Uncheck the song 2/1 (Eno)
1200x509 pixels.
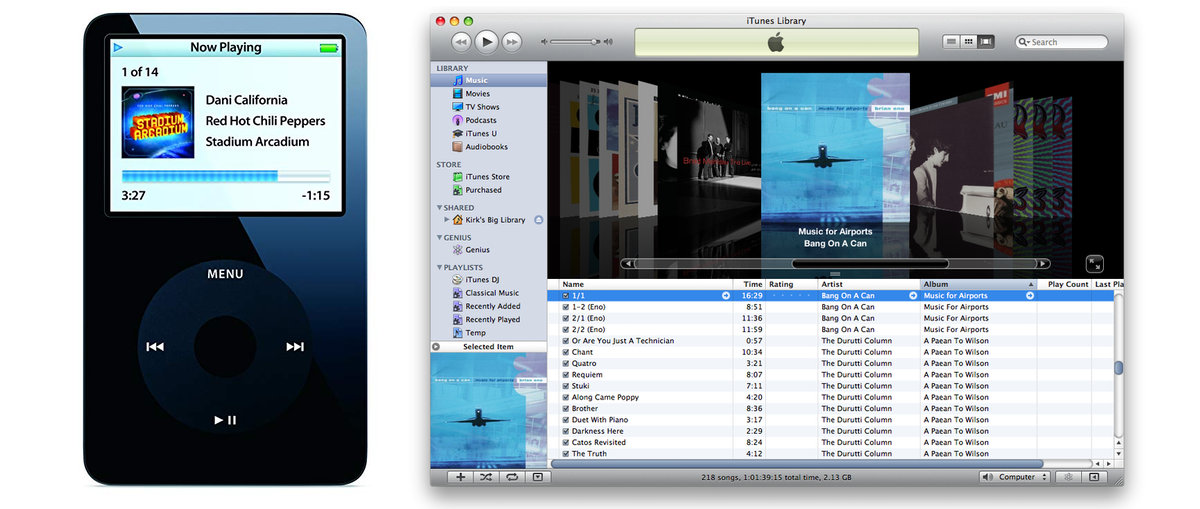click(x=566, y=318)
